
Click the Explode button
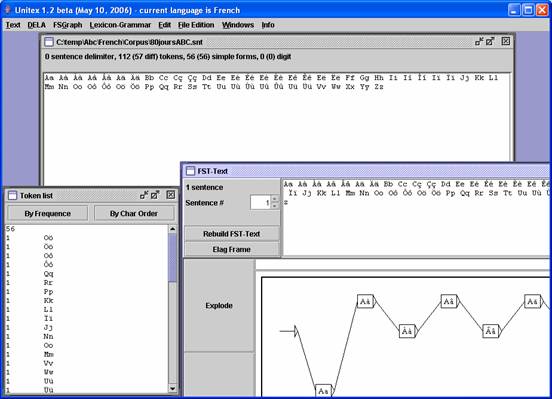tap(219, 305)
